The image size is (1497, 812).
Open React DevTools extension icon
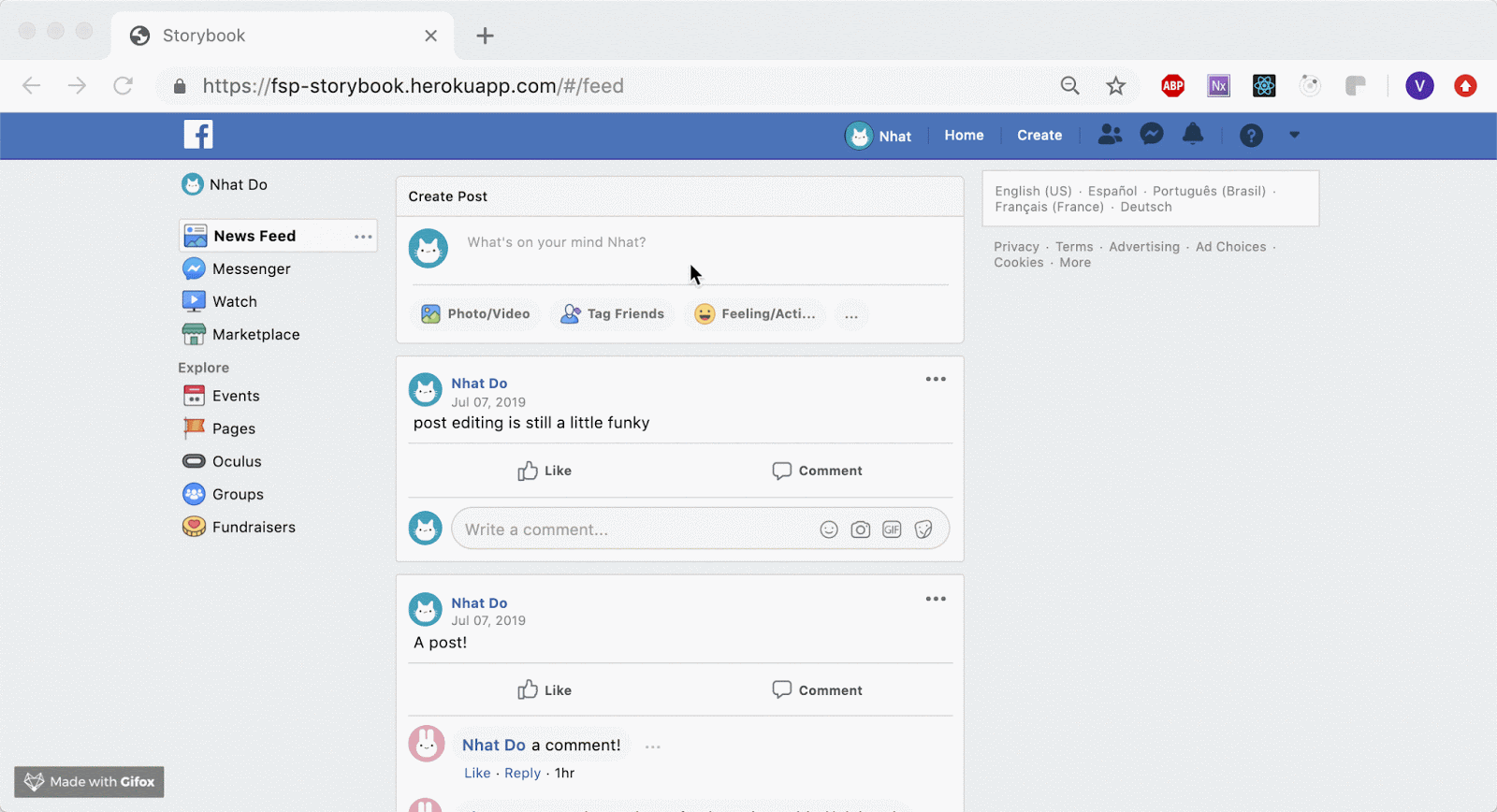1264,86
